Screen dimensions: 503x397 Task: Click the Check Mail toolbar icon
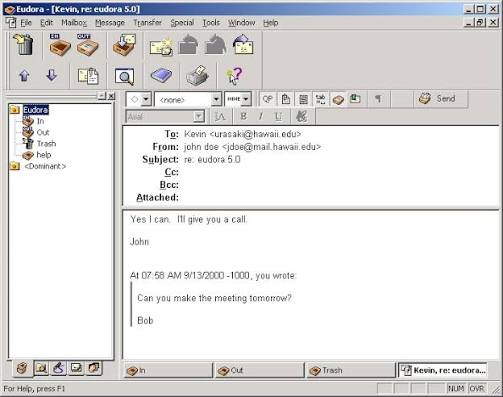(124, 45)
